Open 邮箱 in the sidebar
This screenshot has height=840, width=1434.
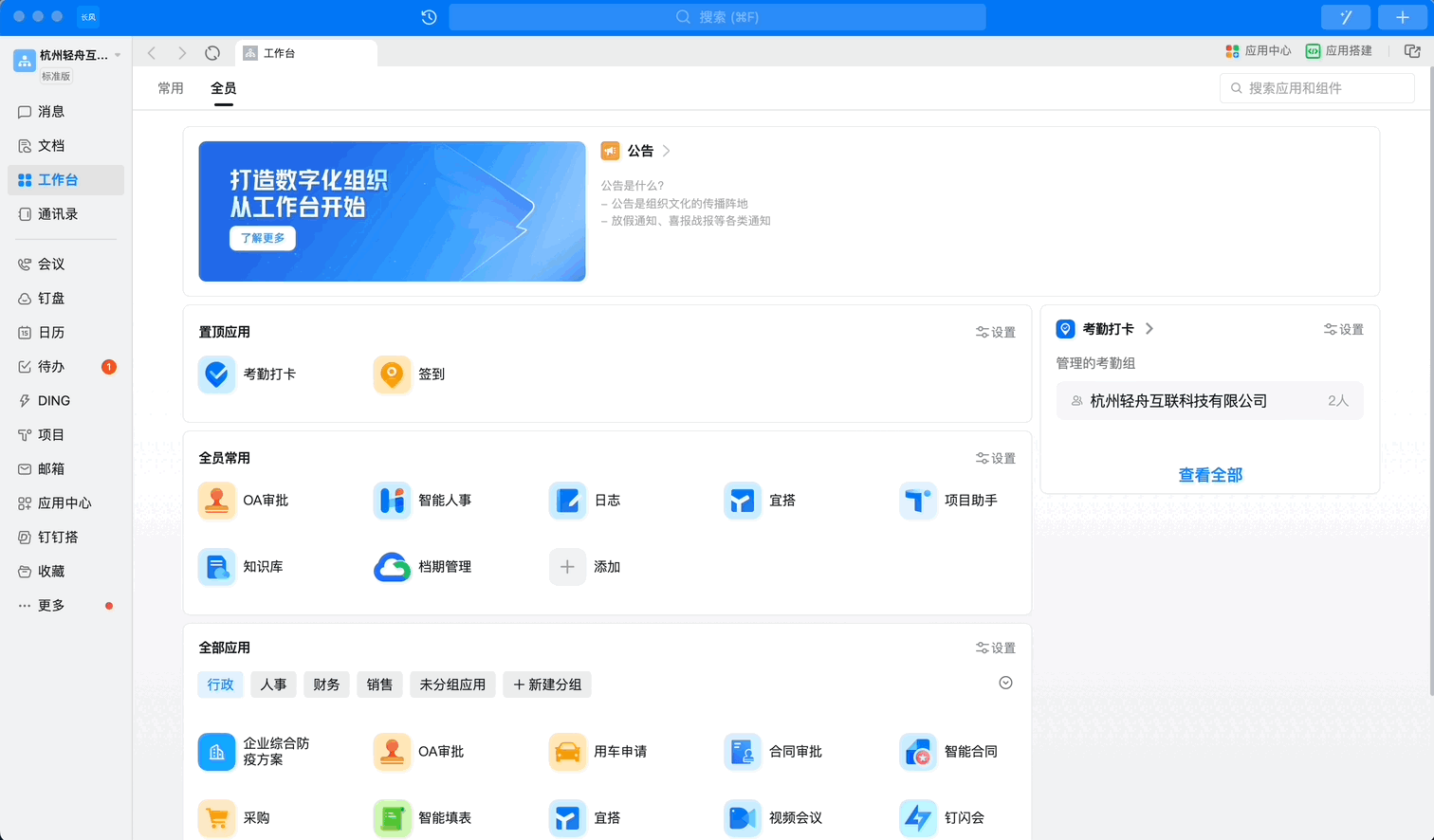[x=65, y=469]
